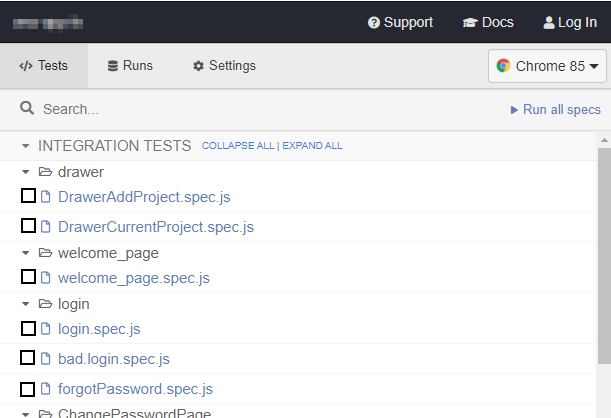Click the Docs graduation cap icon

pos(470,23)
